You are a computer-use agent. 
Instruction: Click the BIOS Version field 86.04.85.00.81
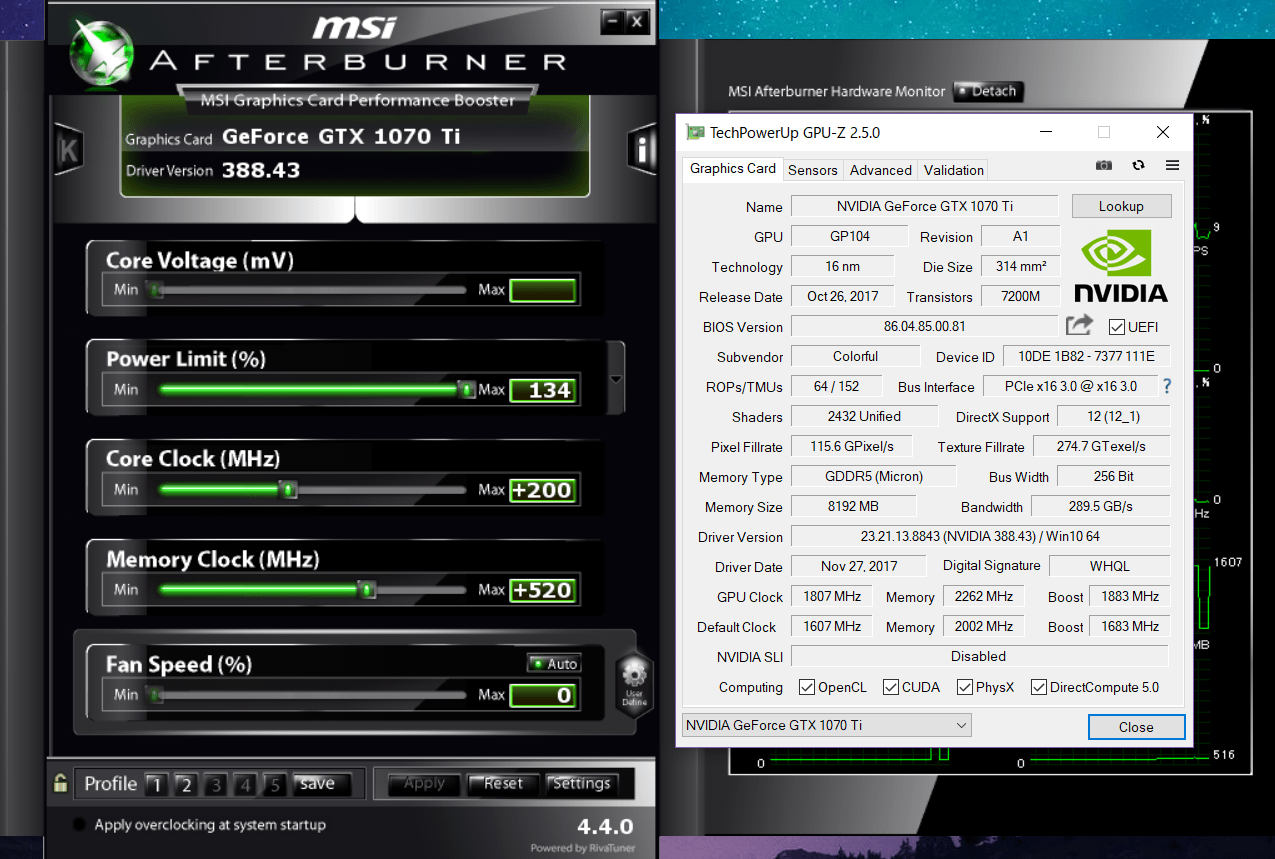(x=924, y=326)
